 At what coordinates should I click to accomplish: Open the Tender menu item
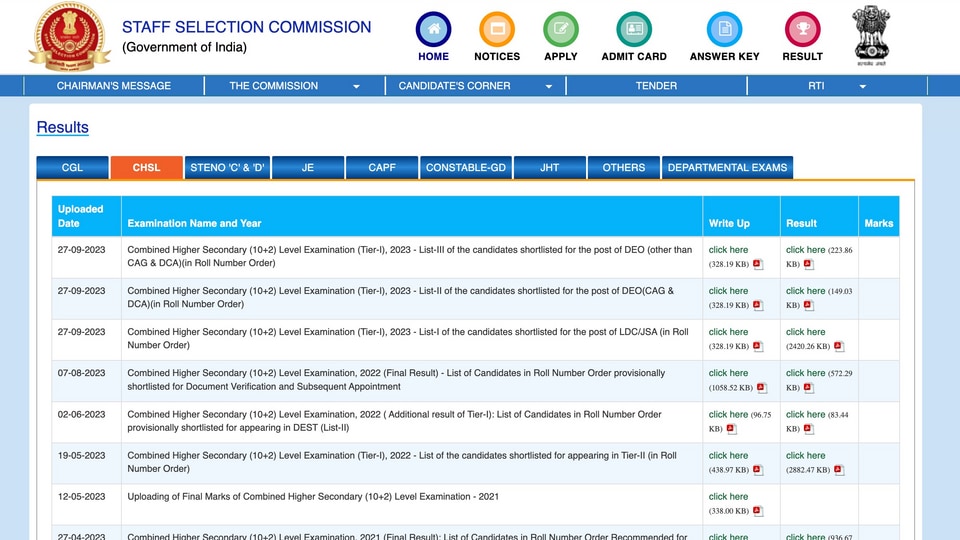(656, 86)
